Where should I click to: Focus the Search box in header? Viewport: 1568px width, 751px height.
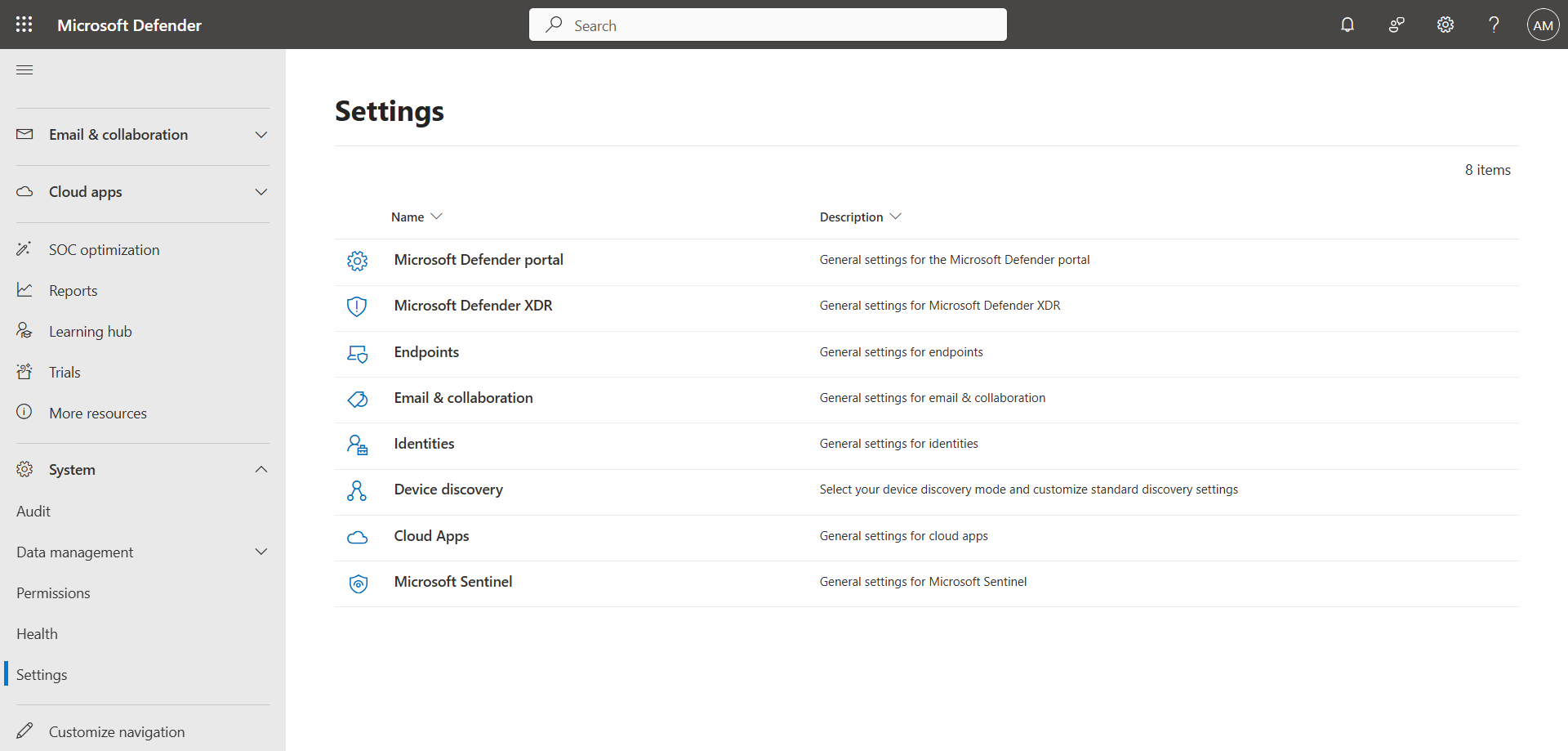pyautogui.click(x=768, y=25)
